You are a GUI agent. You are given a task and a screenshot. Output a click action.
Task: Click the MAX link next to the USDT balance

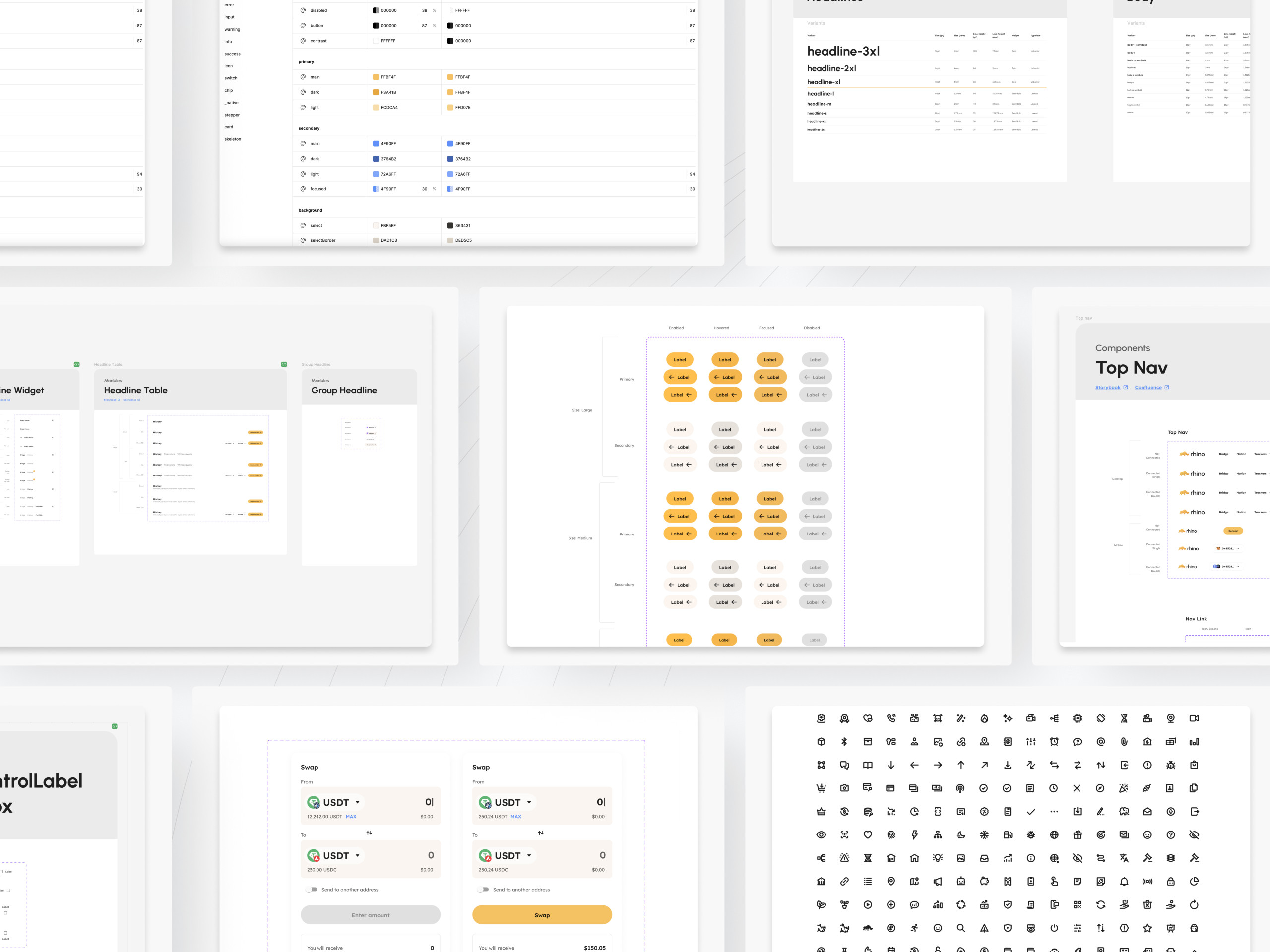pos(351,817)
